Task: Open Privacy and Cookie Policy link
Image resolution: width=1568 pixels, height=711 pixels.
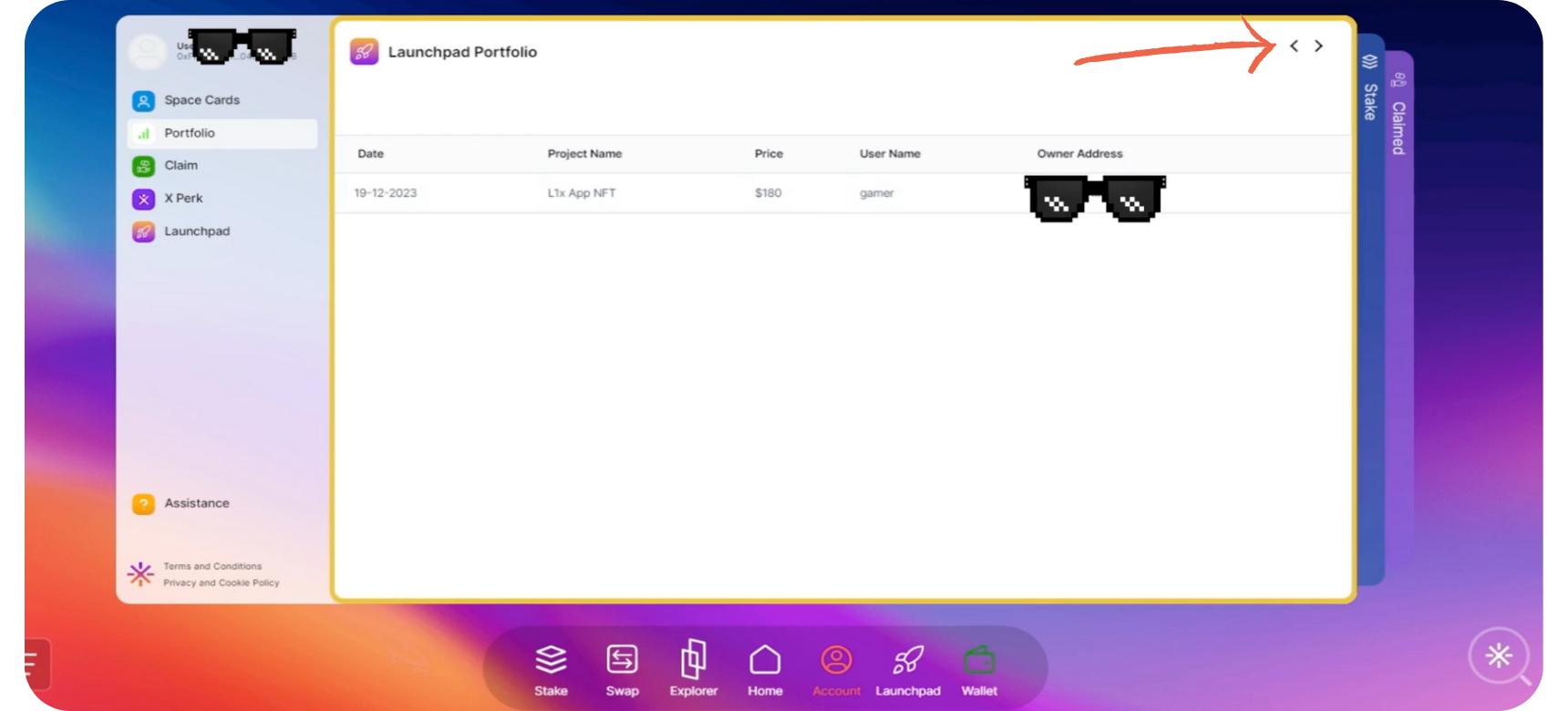Action: [222, 582]
